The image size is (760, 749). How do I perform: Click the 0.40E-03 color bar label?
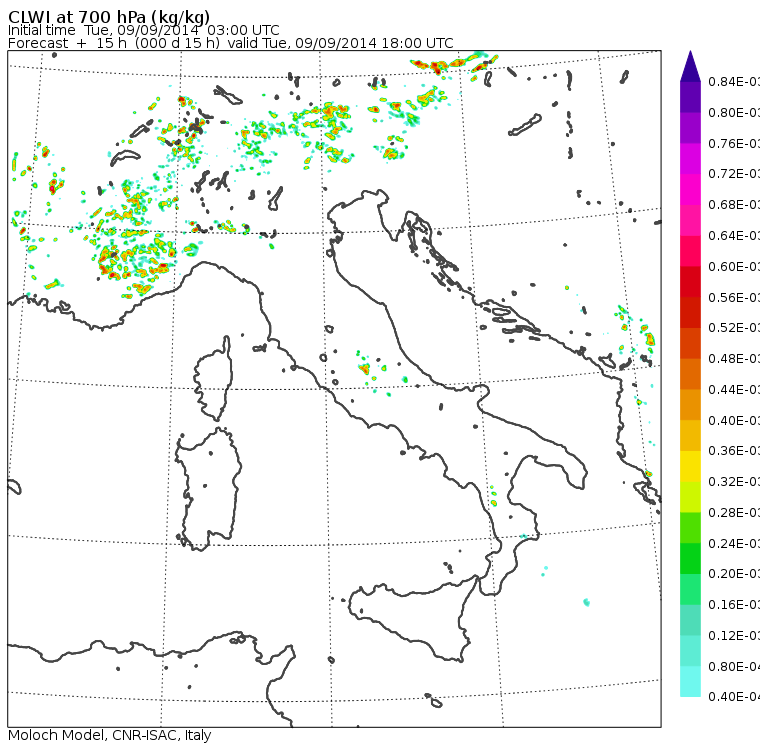point(734,420)
